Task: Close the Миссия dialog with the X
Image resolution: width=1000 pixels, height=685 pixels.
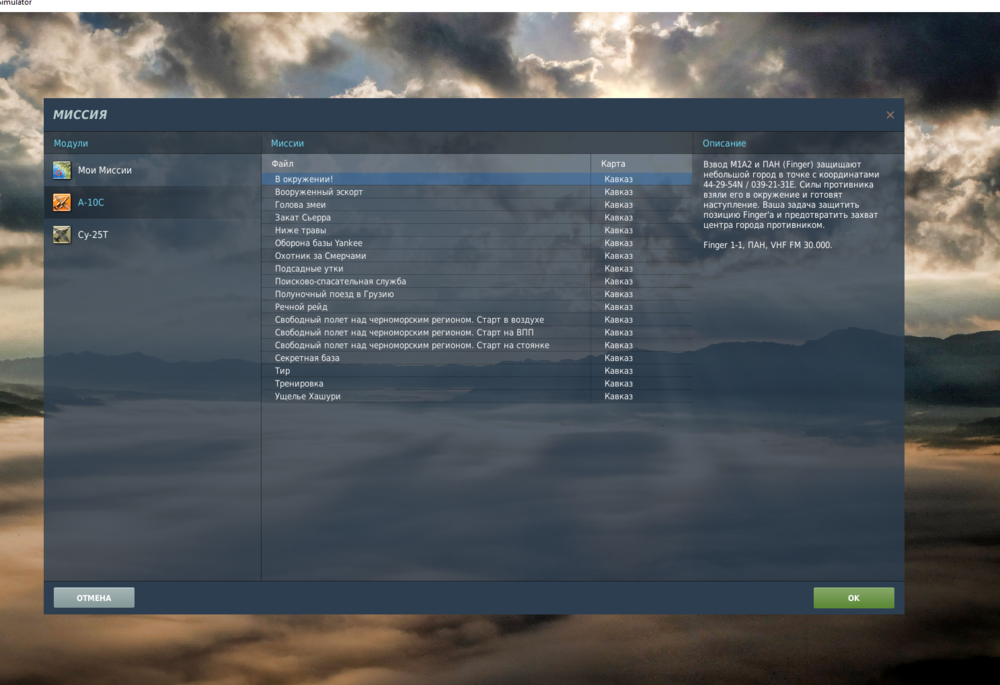Action: pos(890,115)
